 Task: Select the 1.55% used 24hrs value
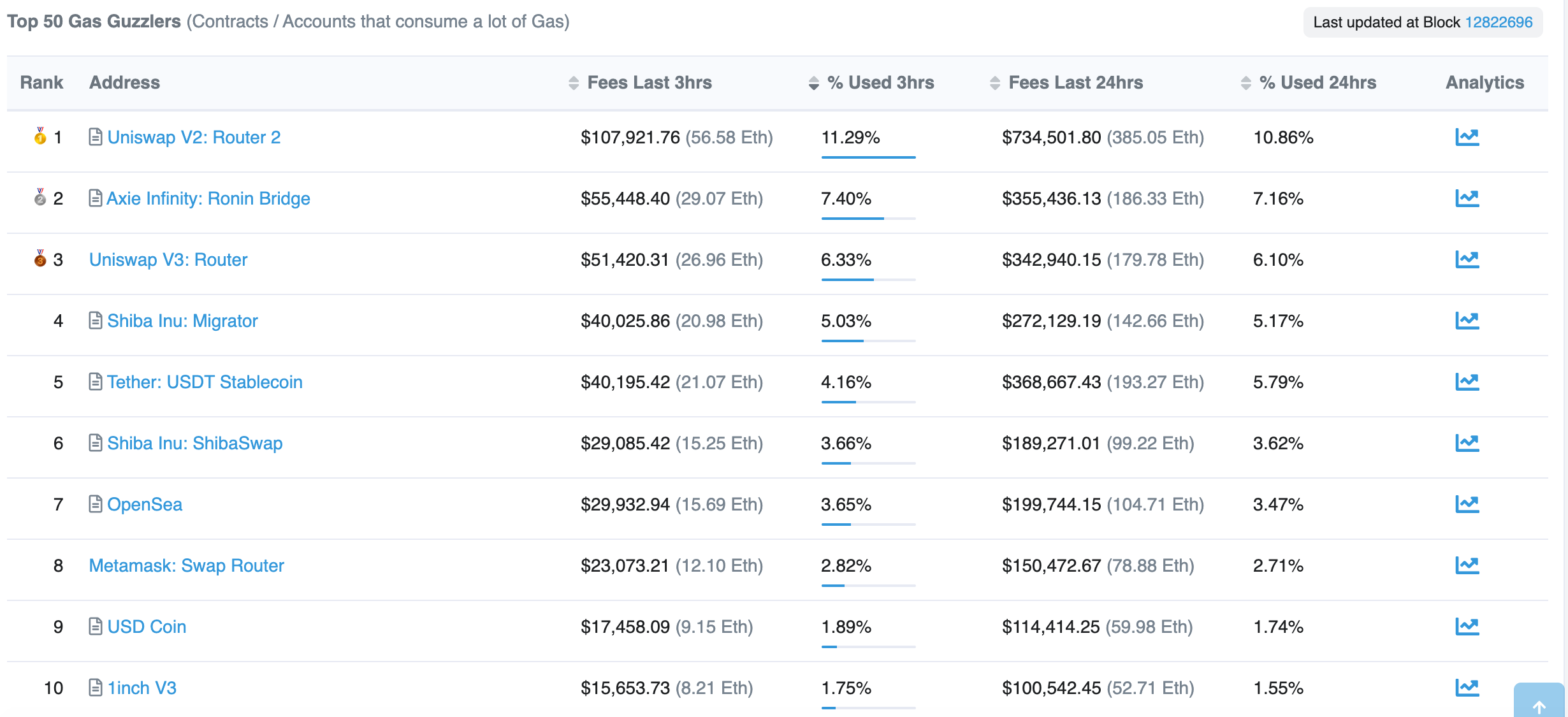(1278, 688)
